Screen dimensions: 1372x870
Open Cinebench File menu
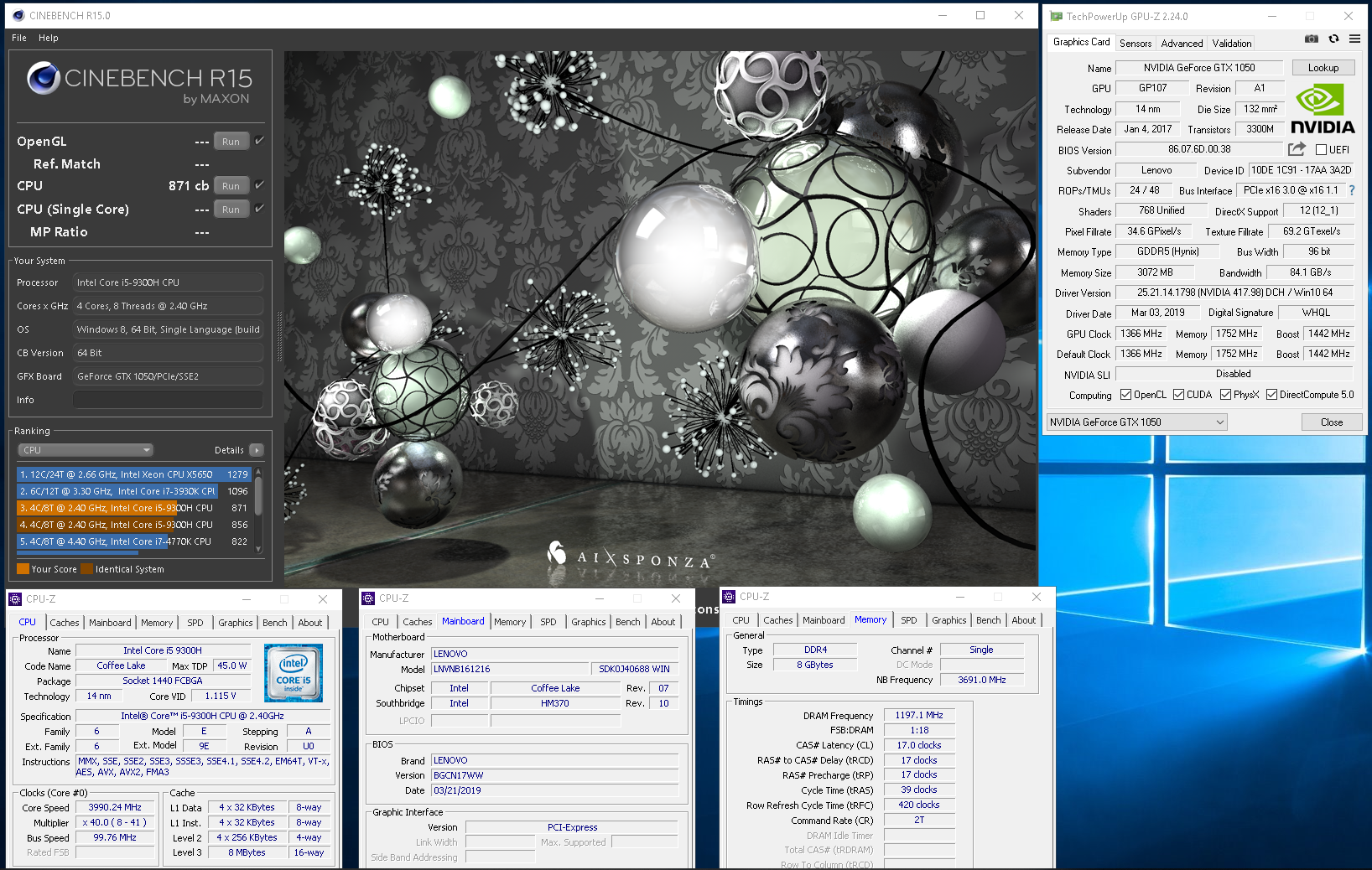coord(19,38)
